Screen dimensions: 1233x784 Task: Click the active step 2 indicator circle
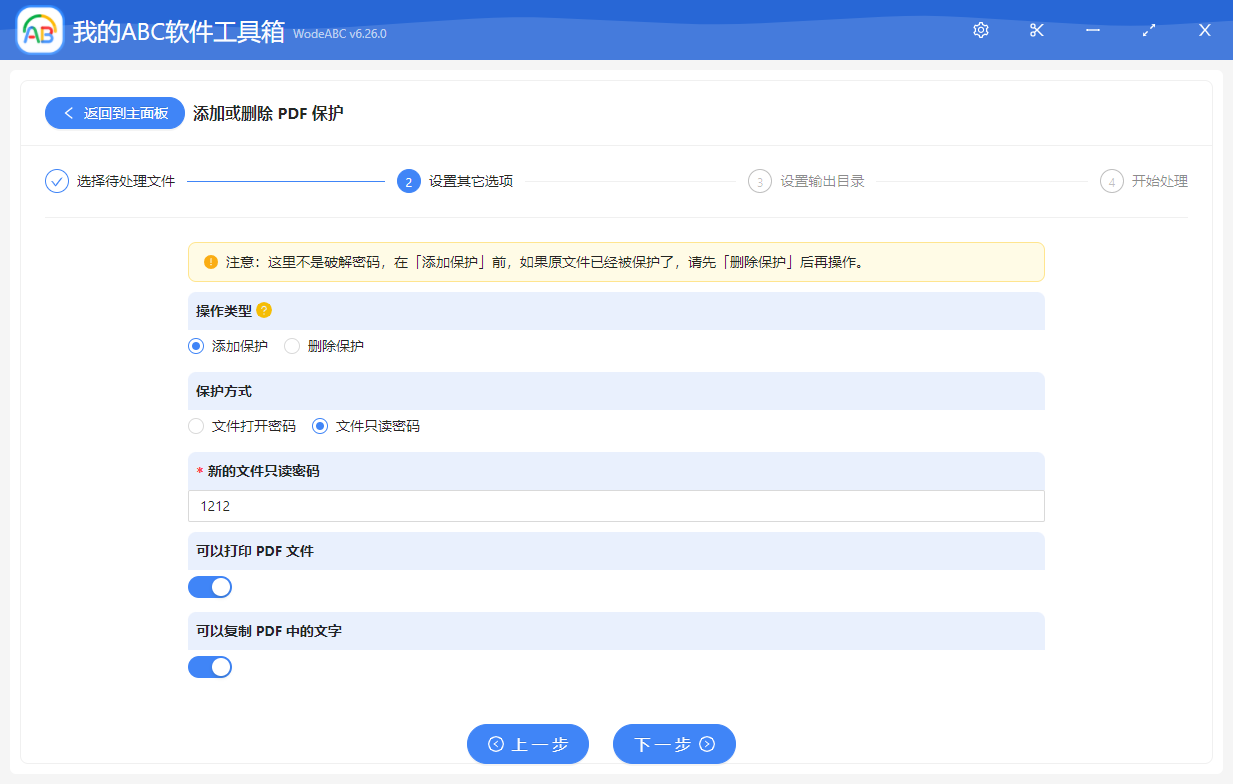pos(408,181)
